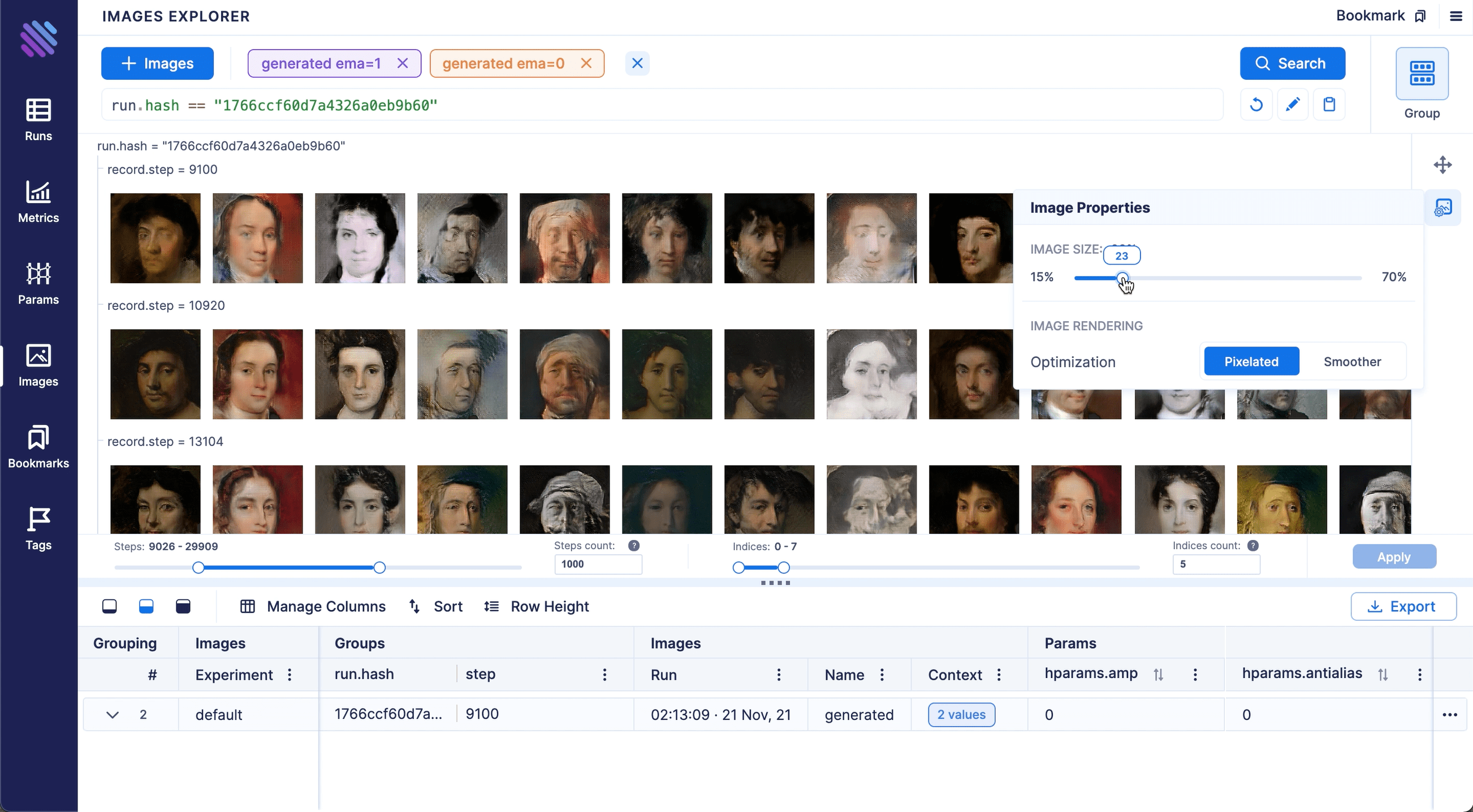Click the record.step = 13104 label
Viewport: 1473px width, 812px height.
click(165, 442)
